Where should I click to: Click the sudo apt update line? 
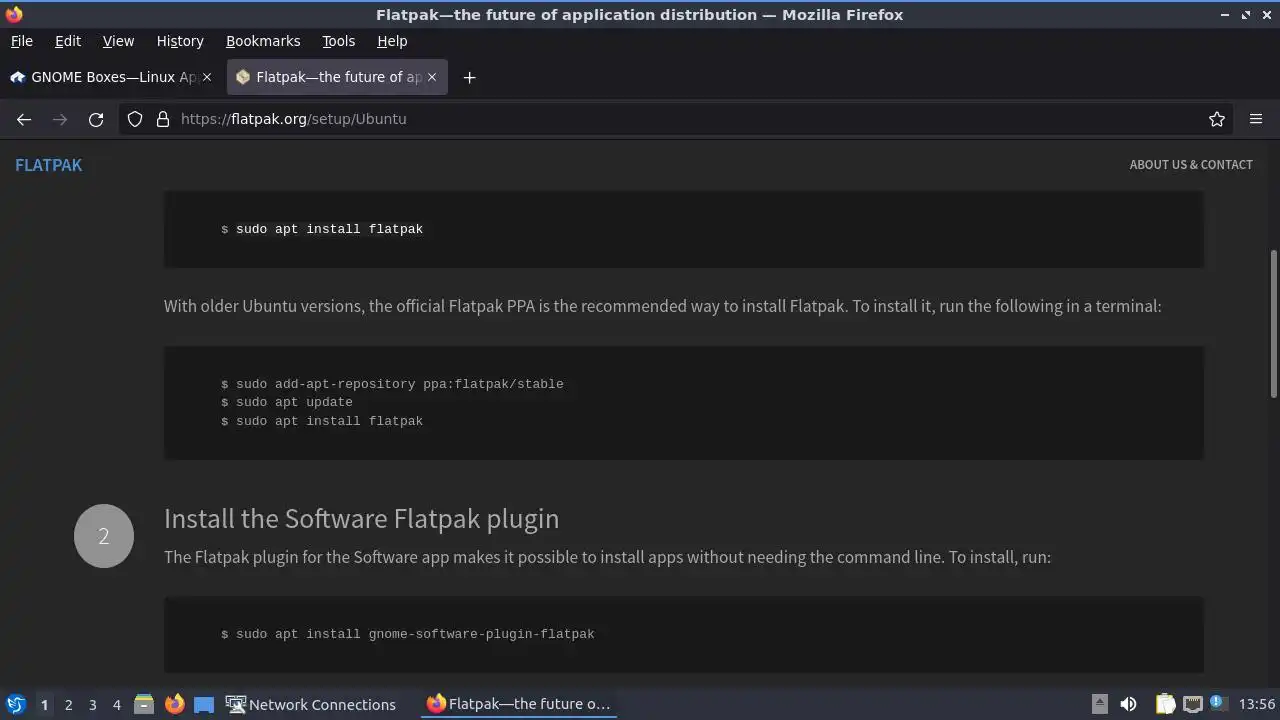point(287,402)
